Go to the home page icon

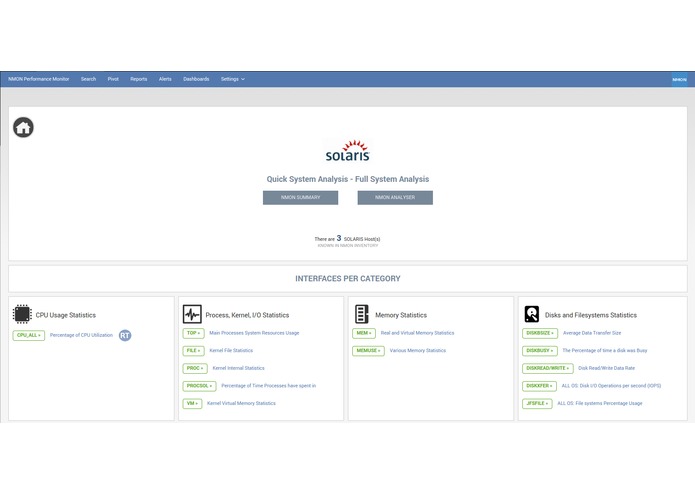pos(23,128)
